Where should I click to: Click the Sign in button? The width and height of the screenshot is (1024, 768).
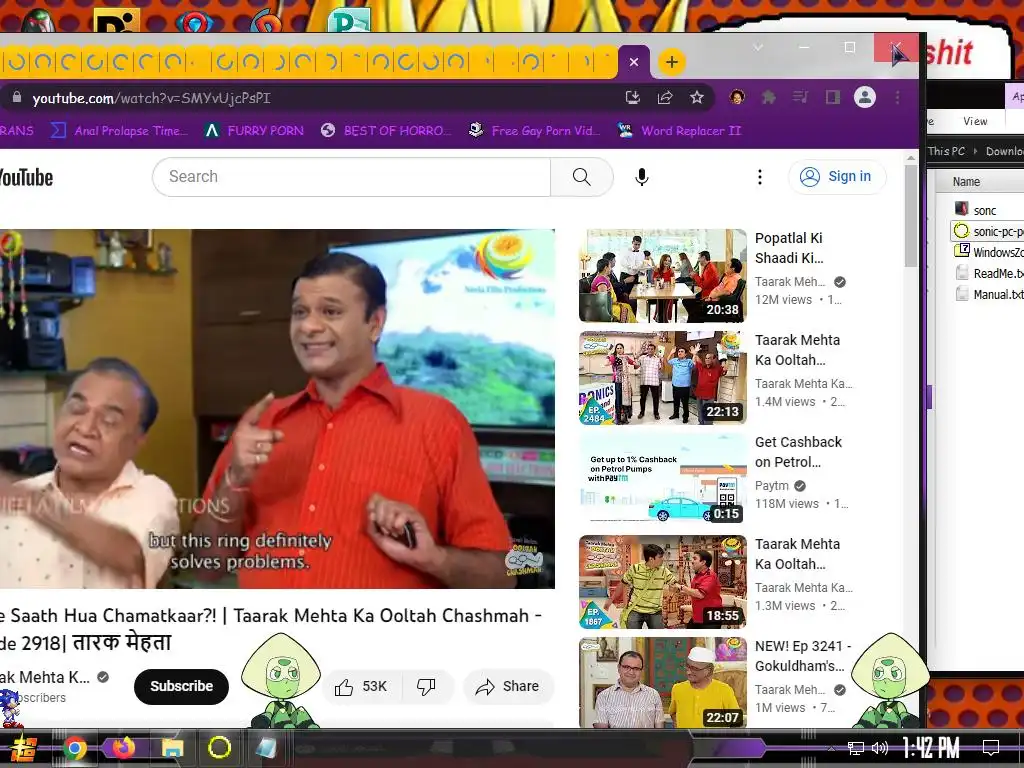[837, 176]
